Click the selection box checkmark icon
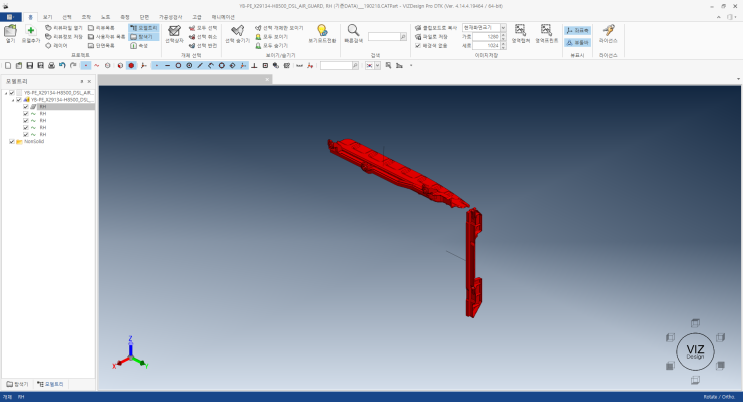This screenshot has width=743, height=402. (174, 31)
